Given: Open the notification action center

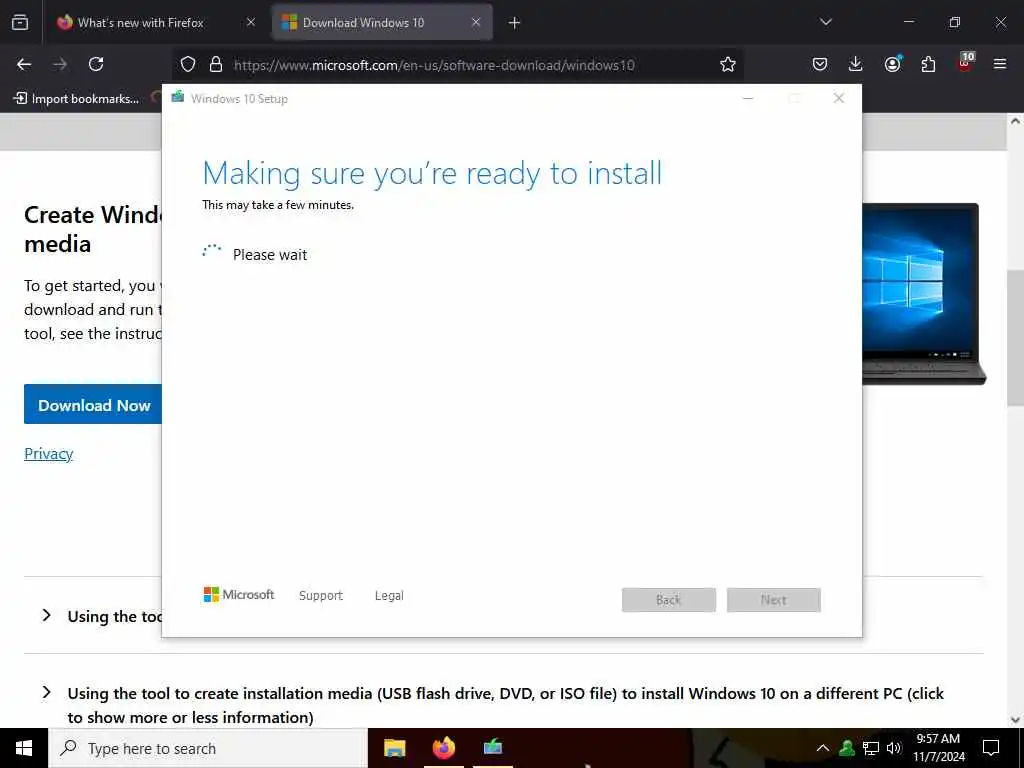Looking at the screenshot, I should pos(991,748).
